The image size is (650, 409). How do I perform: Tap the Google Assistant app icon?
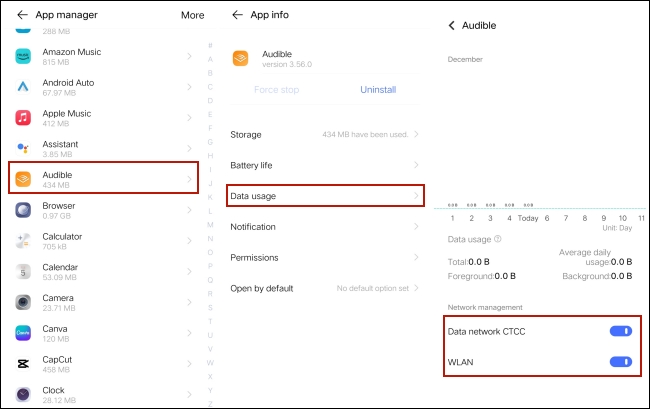pyautogui.click(x=23, y=148)
